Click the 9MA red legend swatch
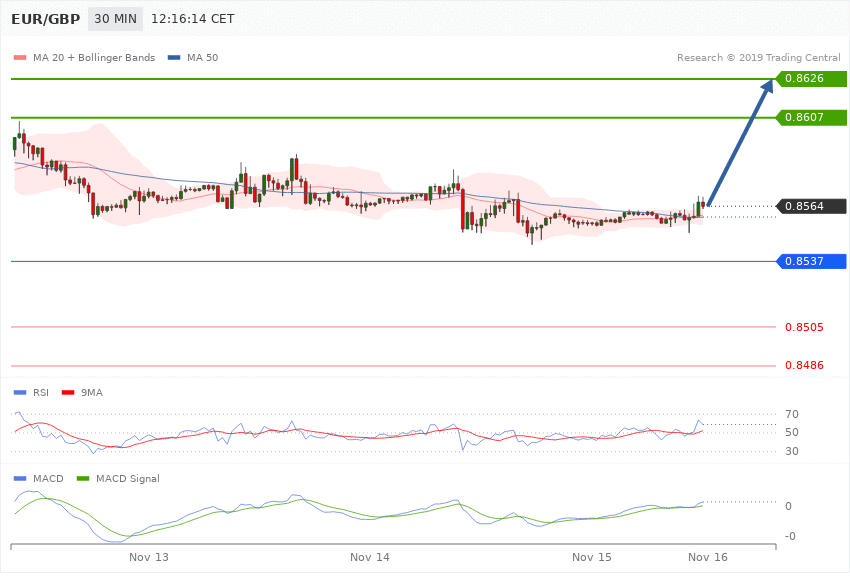This screenshot has height=576, width=850. [x=68, y=393]
